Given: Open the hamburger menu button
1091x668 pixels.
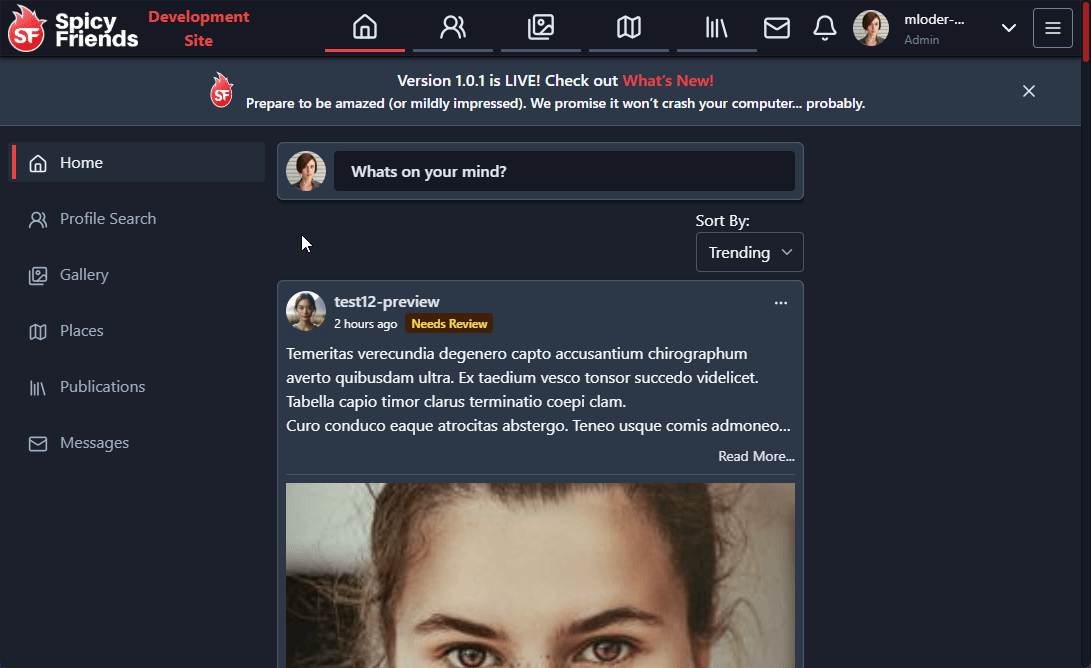Looking at the screenshot, I should (x=1053, y=28).
